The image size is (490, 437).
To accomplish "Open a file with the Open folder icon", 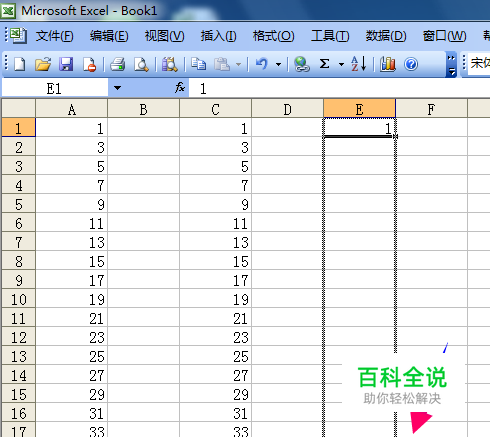I will coord(43,64).
